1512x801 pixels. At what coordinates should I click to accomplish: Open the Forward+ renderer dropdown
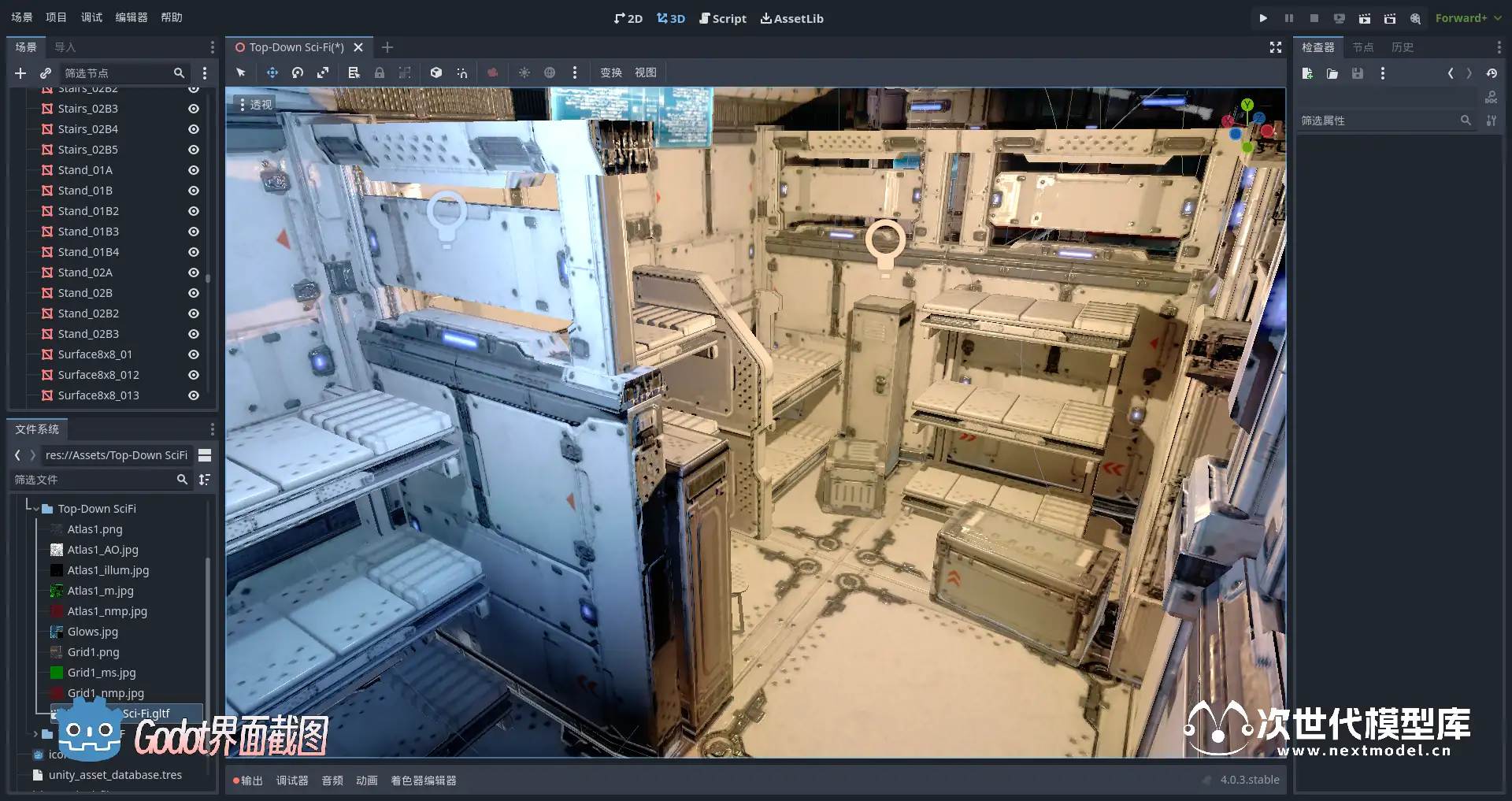[1468, 18]
